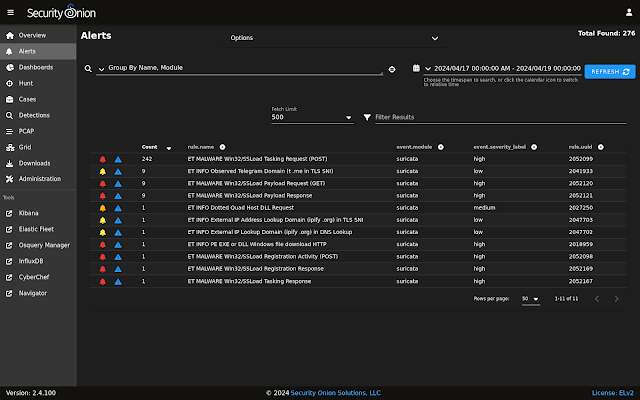Image resolution: width=640 pixels, height=400 pixels.
Task: Open the Security Onion Solutions, LLC link
Action: click(336, 393)
